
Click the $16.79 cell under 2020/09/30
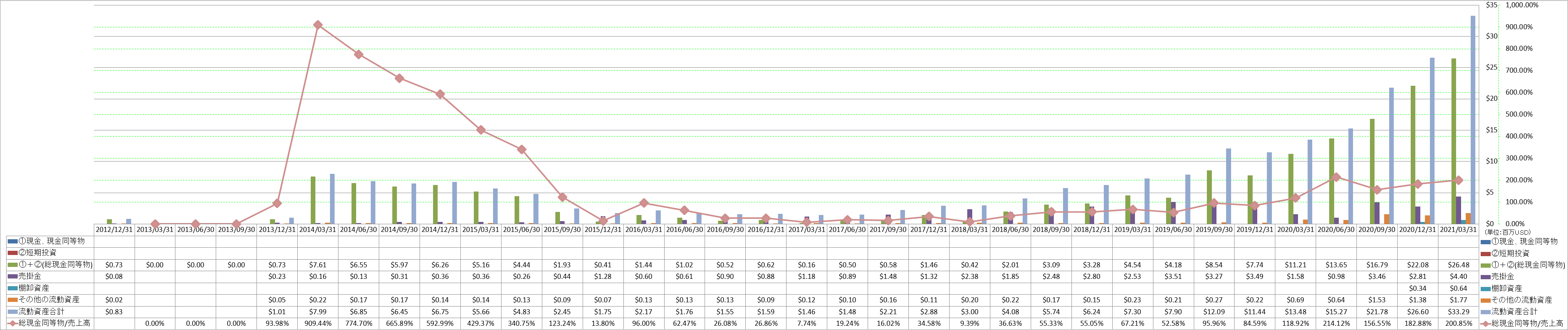tap(1377, 265)
